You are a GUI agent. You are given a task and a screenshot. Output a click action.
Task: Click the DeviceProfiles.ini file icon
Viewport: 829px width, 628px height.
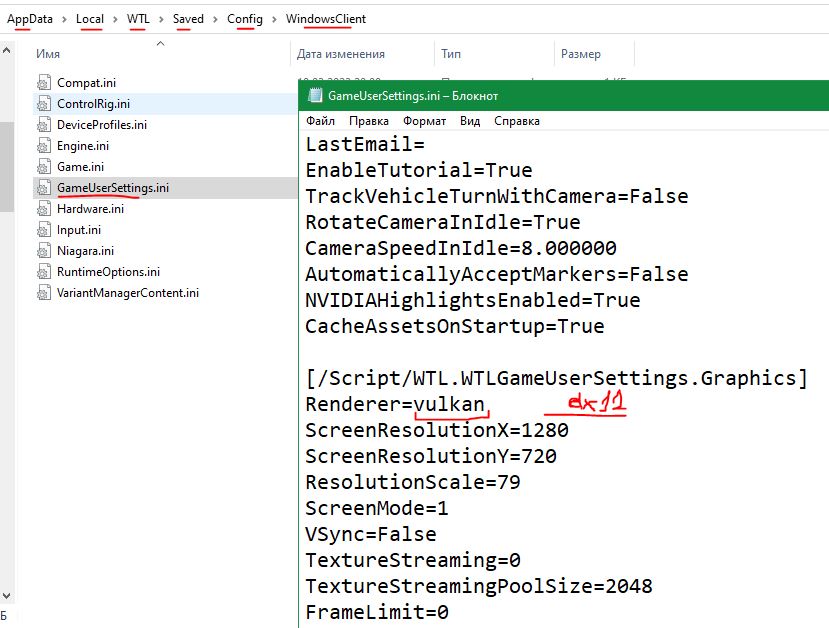click(x=44, y=125)
